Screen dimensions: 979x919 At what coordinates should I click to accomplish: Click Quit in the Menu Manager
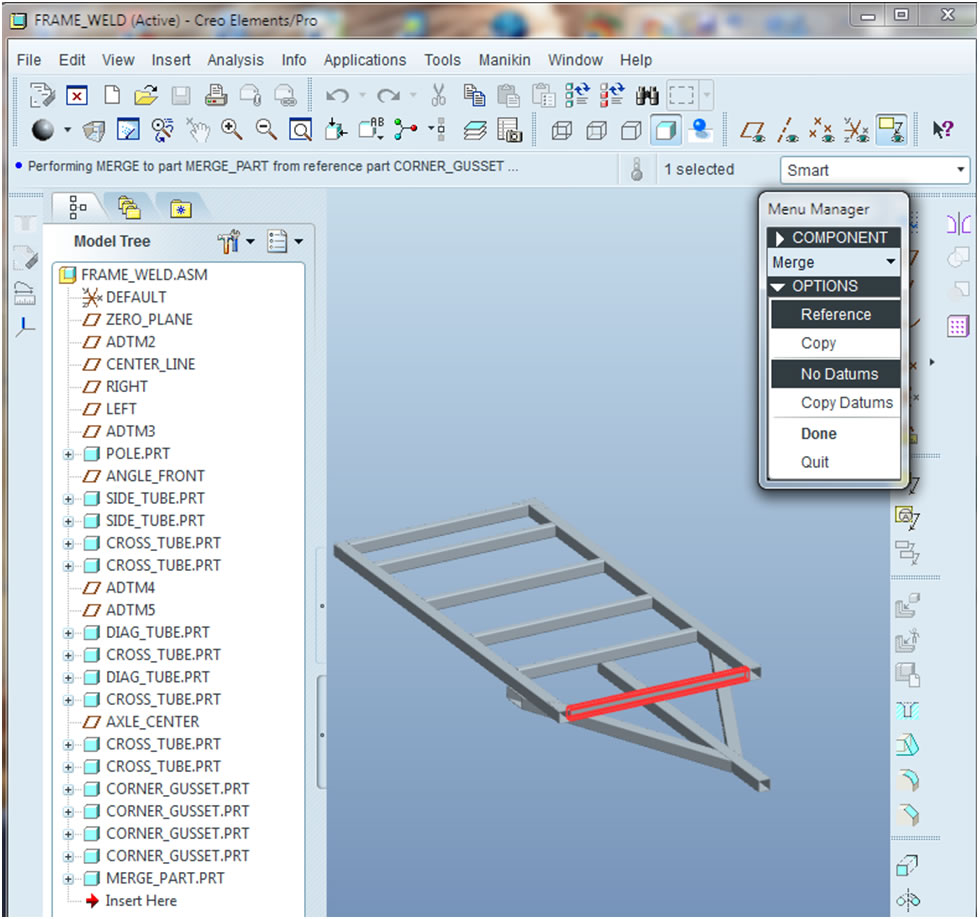tap(815, 462)
